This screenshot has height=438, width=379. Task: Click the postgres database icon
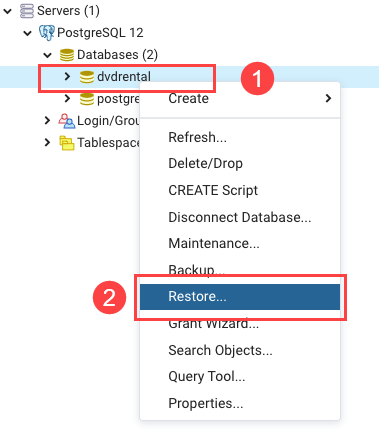click(x=87, y=99)
